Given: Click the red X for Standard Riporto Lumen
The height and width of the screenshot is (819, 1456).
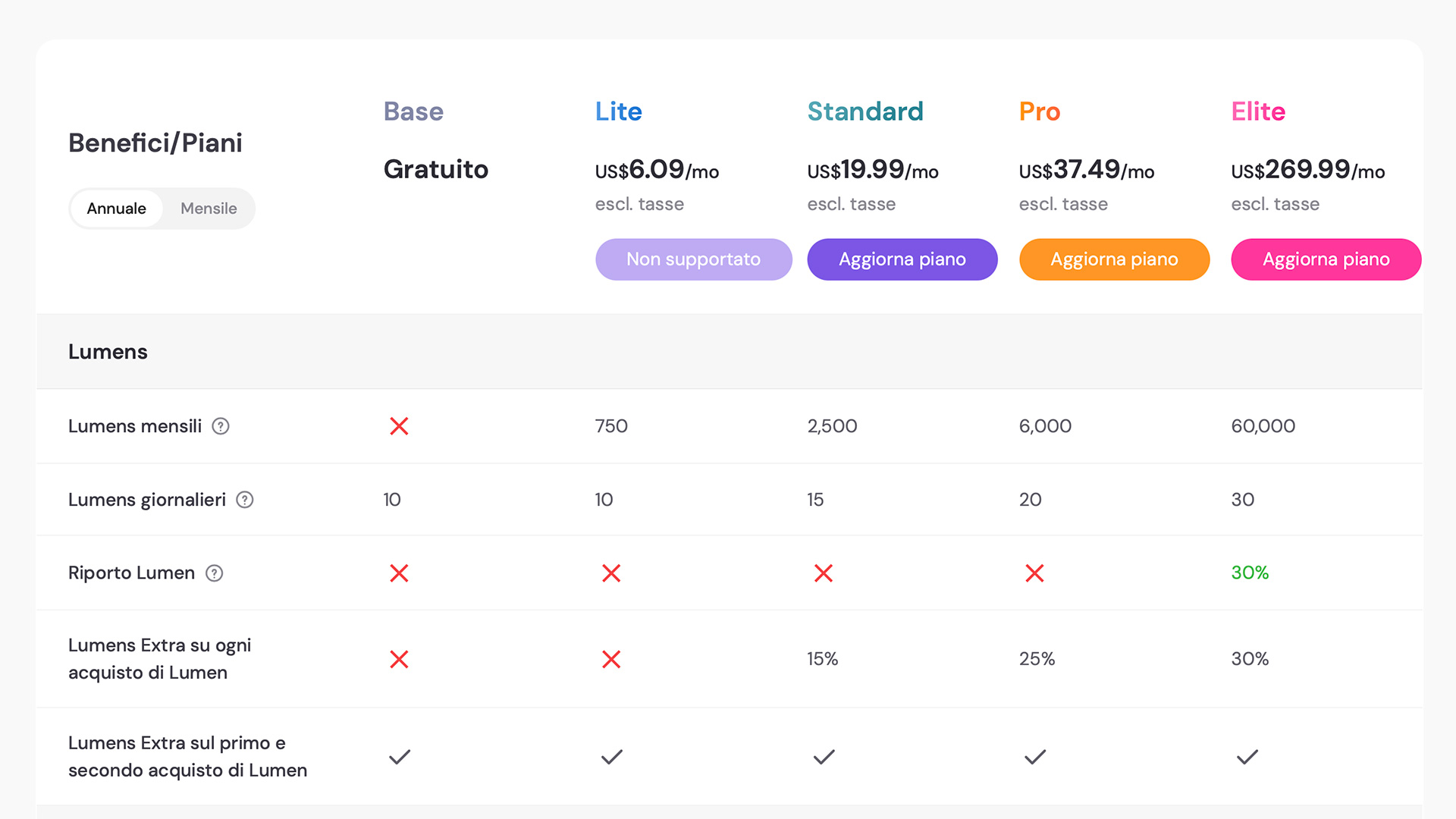Looking at the screenshot, I should (824, 573).
